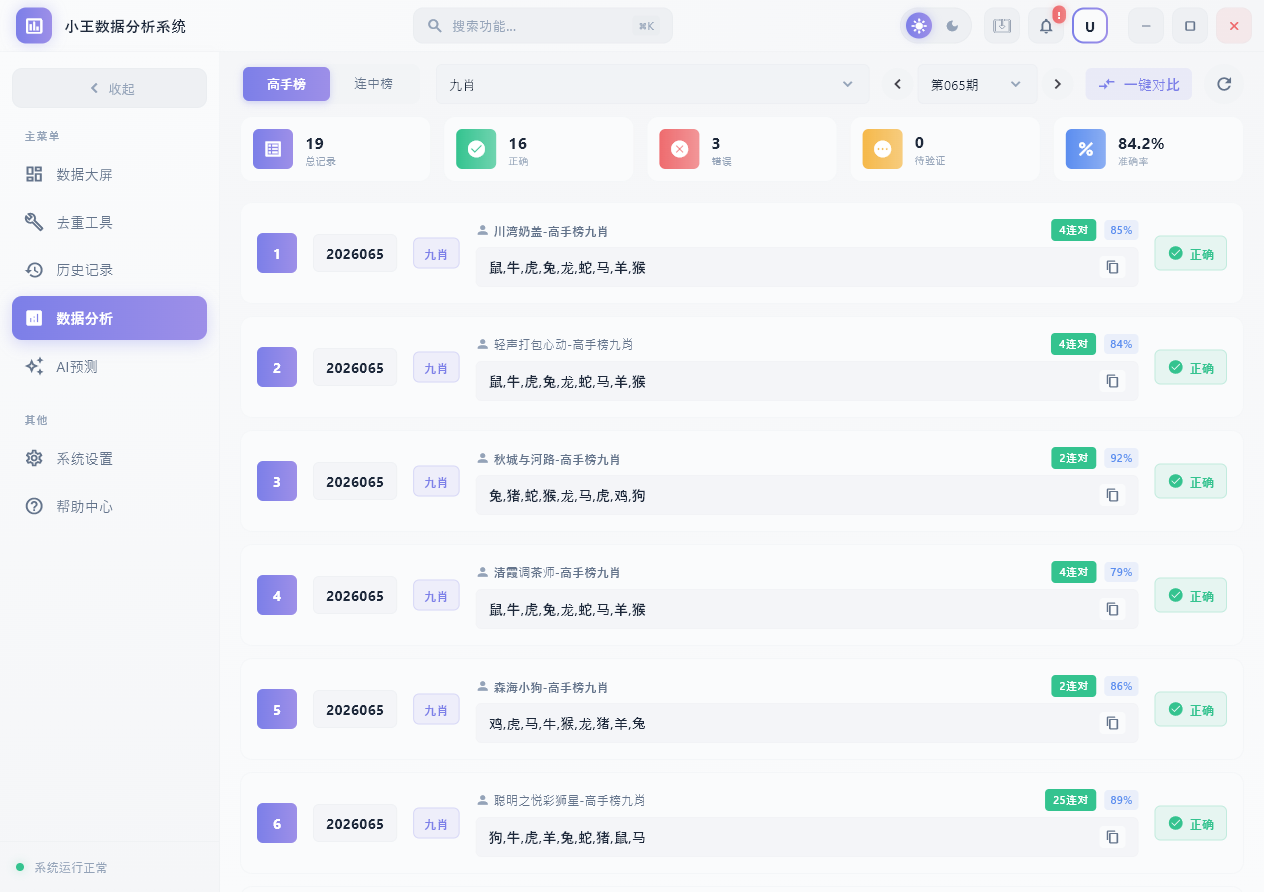Open the 九肖 category dropdown

(x=652, y=84)
